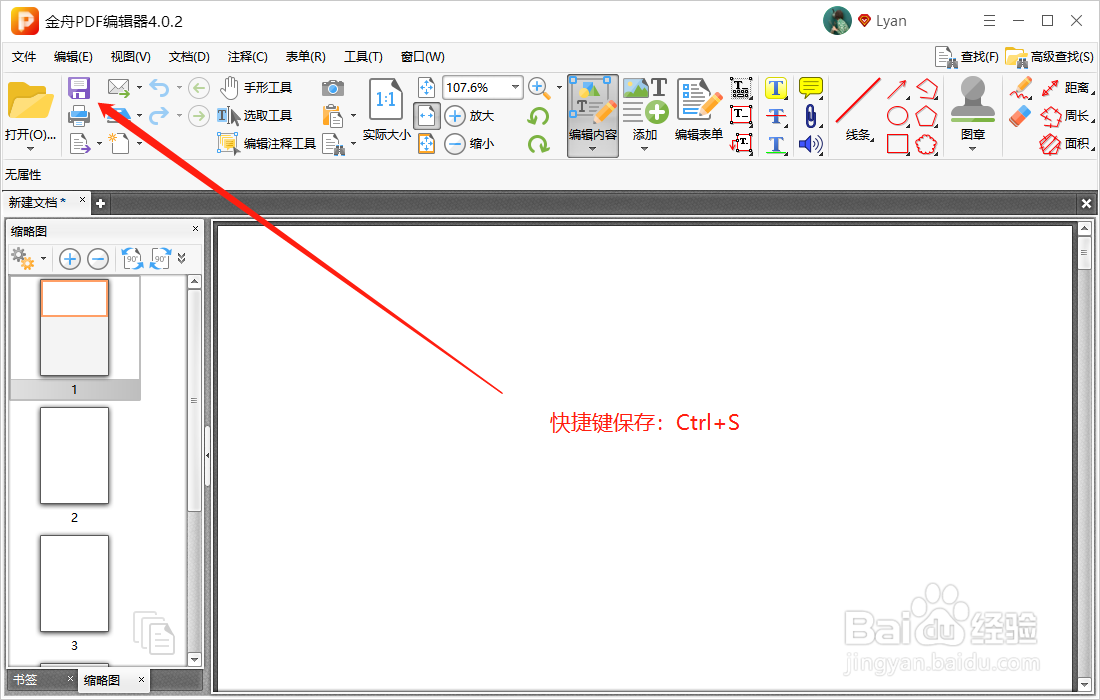
Task: Click the 放大 zoom in button
Action: [x=470, y=116]
